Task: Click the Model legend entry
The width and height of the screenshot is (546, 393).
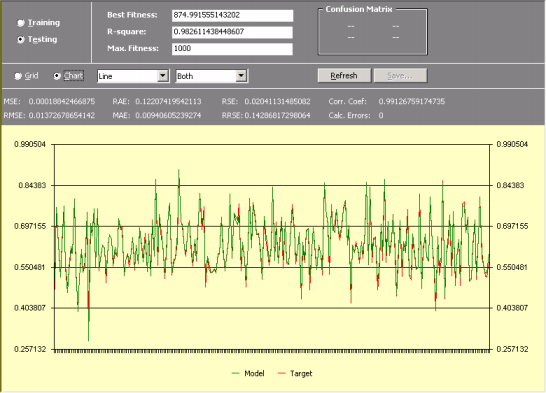Action: (248, 374)
